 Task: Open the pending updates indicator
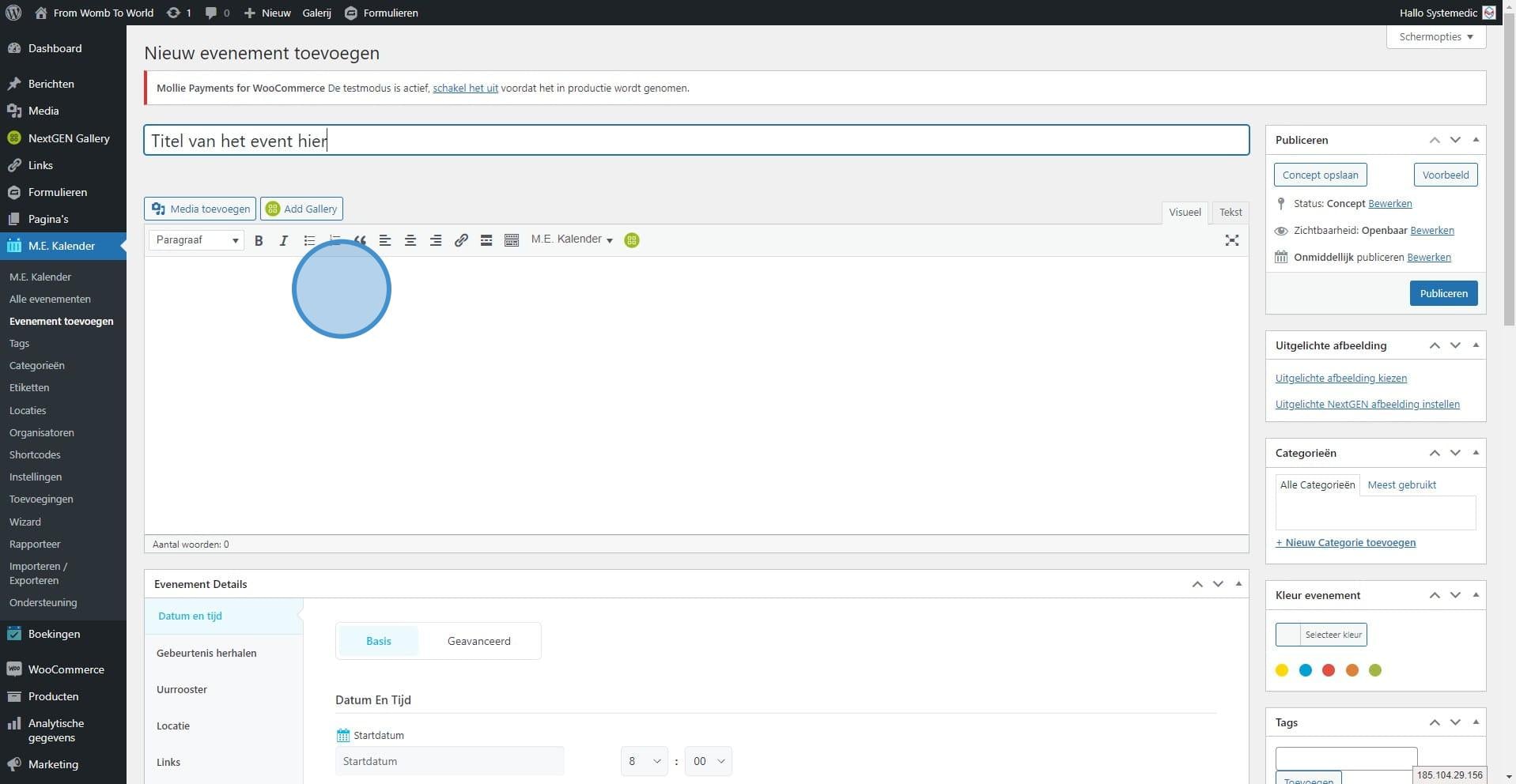(x=180, y=13)
